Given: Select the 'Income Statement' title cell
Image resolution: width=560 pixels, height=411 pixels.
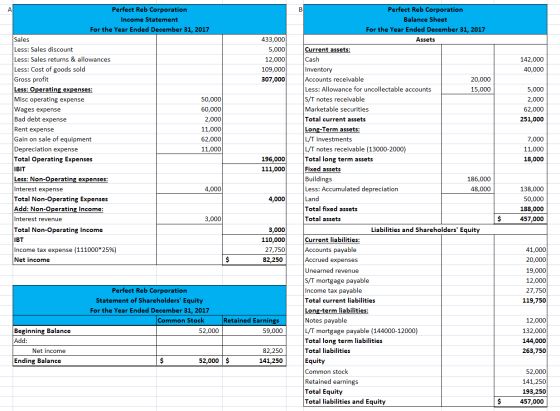Looking at the screenshot, I should (x=149, y=20).
